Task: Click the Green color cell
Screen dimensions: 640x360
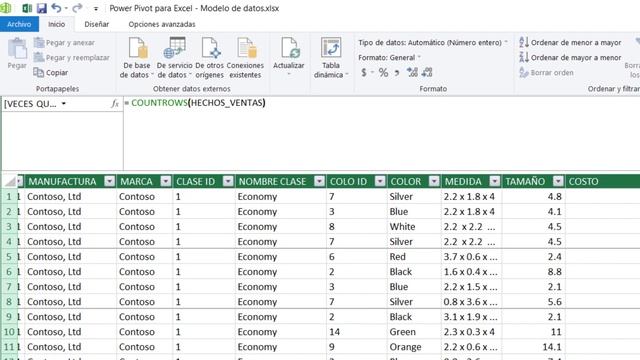Action: click(x=414, y=332)
